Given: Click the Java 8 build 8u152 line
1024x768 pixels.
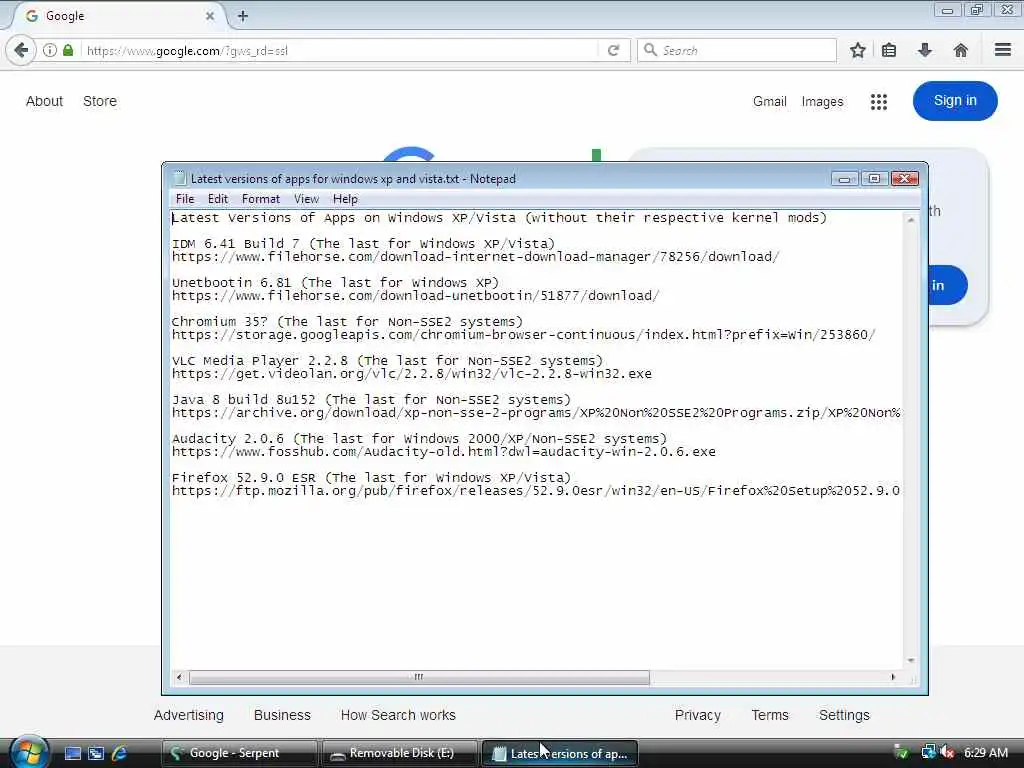Looking at the screenshot, I should click(371, 400).
